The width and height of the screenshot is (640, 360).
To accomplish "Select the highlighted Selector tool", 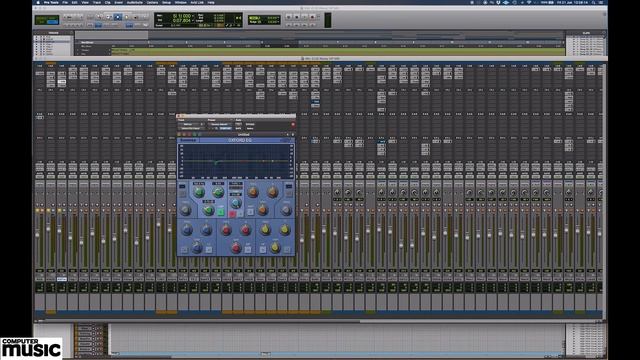I will (118, 17).
